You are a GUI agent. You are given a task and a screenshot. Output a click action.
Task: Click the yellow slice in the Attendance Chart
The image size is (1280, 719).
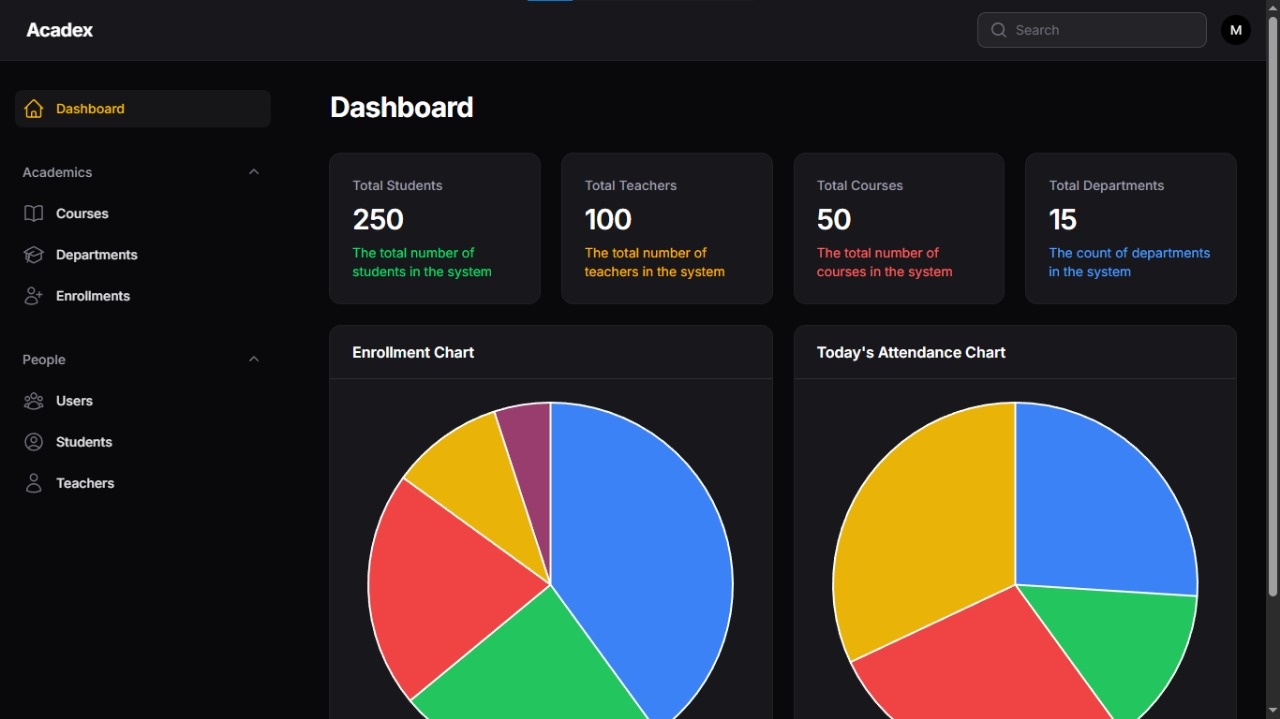coord(920,520)
